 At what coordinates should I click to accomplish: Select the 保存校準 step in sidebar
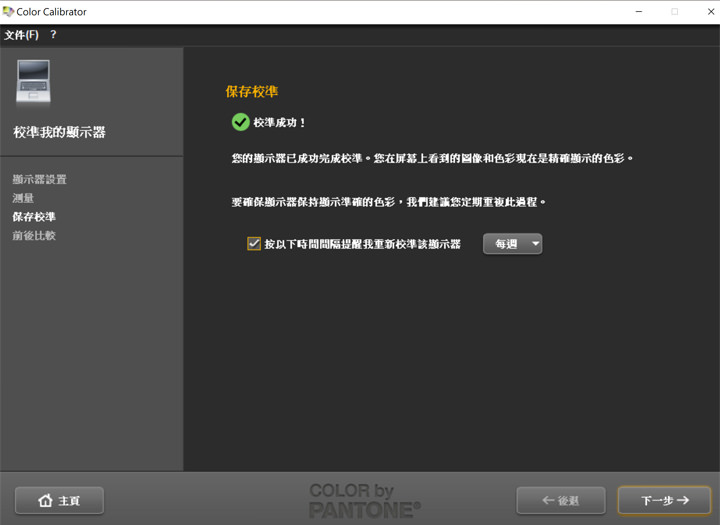[34, 217]
